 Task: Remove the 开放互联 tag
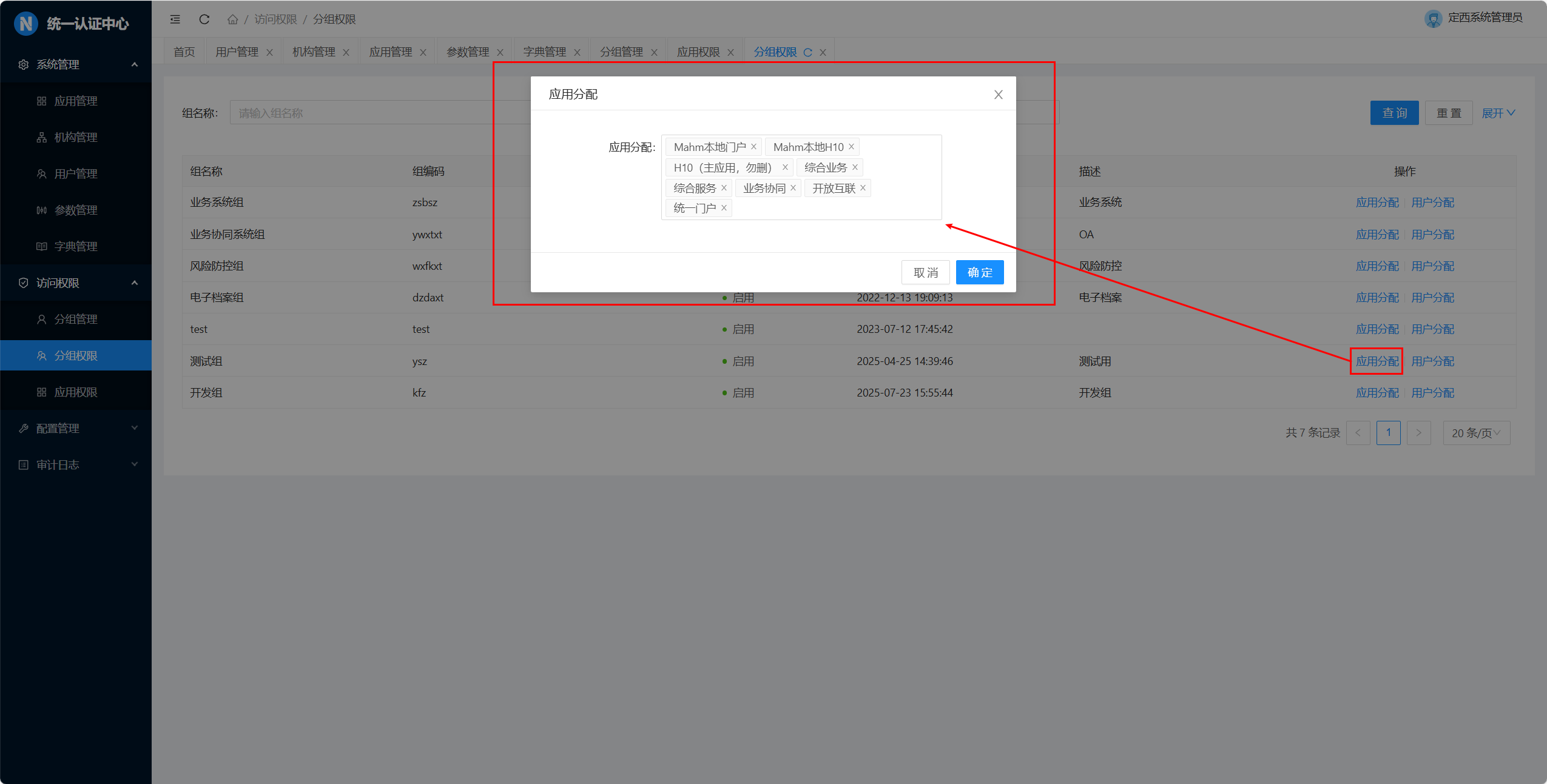[x=863, y=188]
